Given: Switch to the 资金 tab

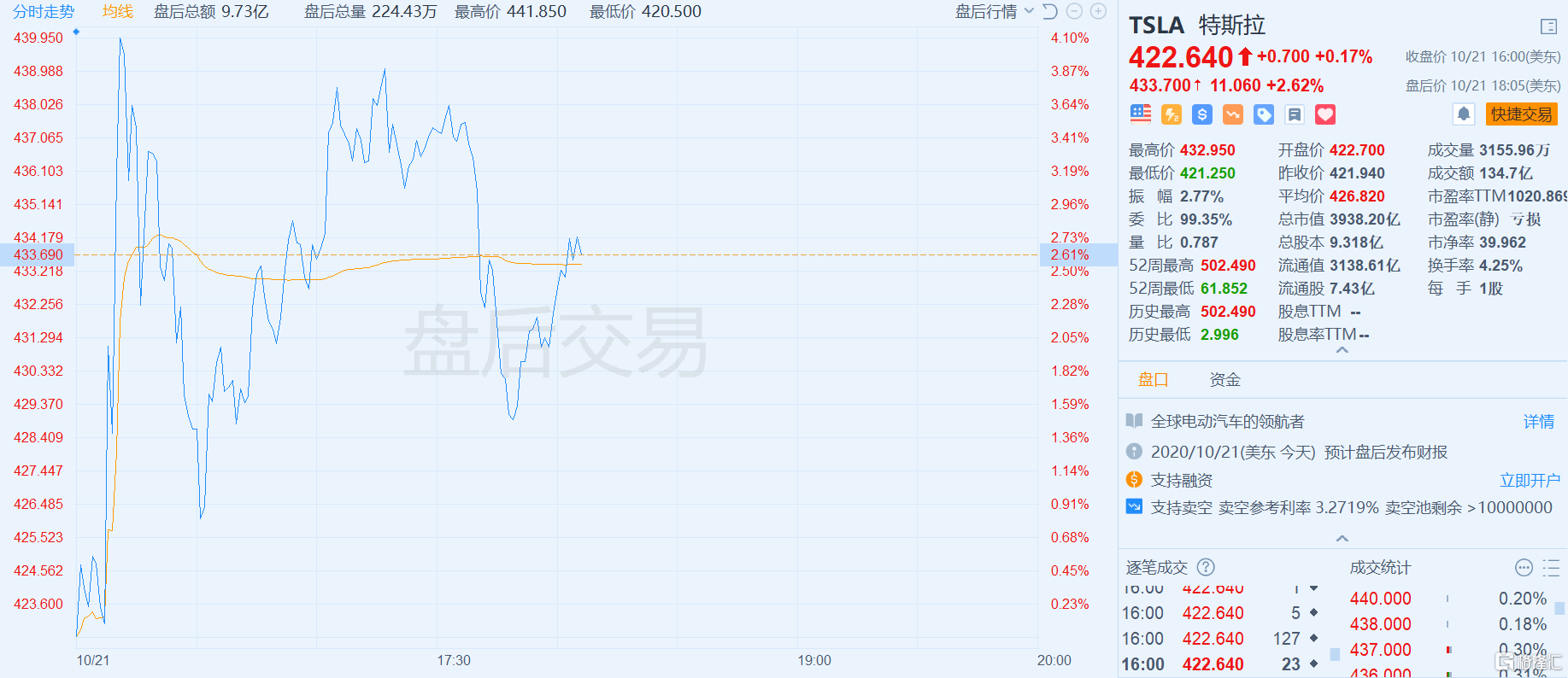Looking at the screenshot, I should click(x=1224, y=380).
